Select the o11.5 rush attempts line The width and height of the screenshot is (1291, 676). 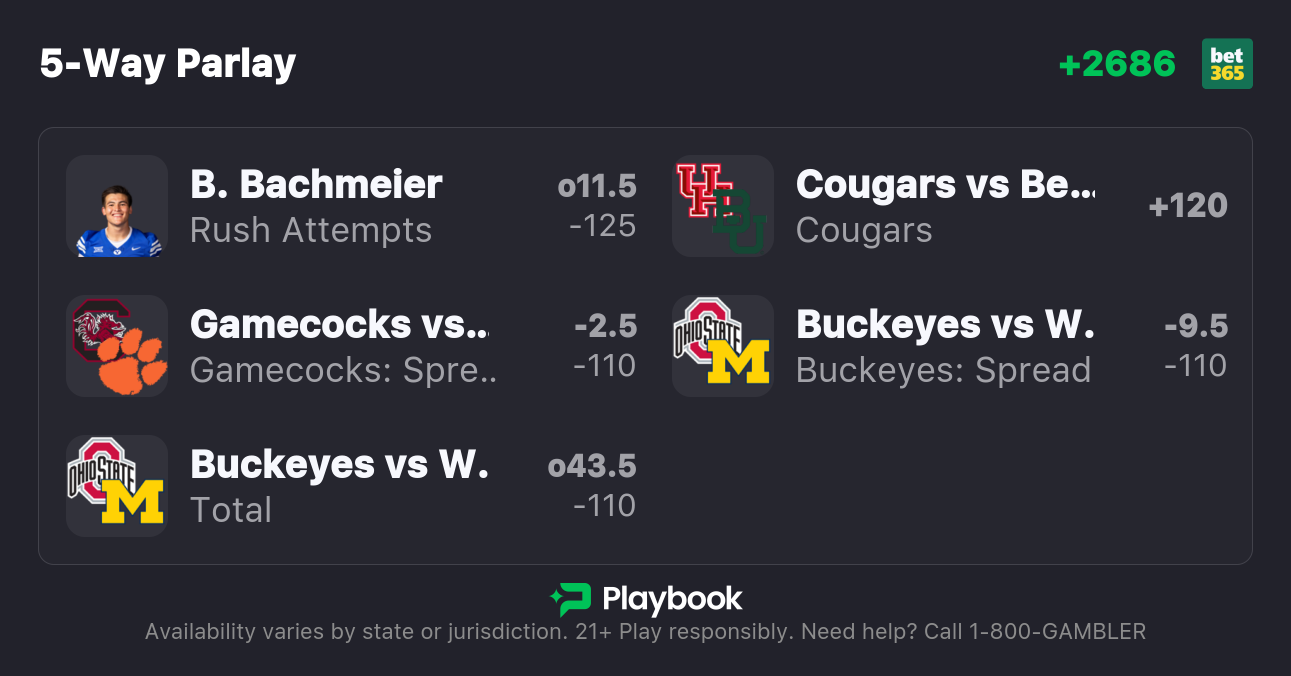click(x=597, y=186)
